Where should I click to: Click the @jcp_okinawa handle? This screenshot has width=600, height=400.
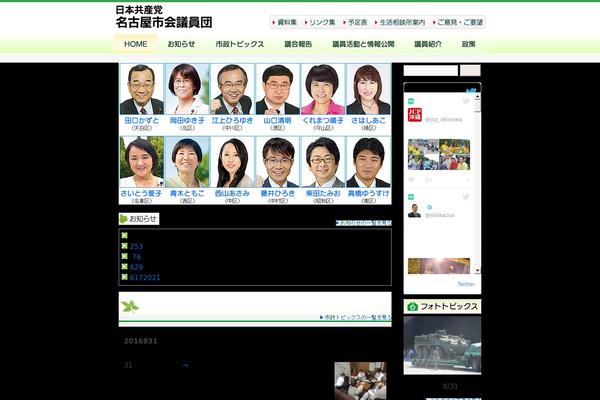443,119
